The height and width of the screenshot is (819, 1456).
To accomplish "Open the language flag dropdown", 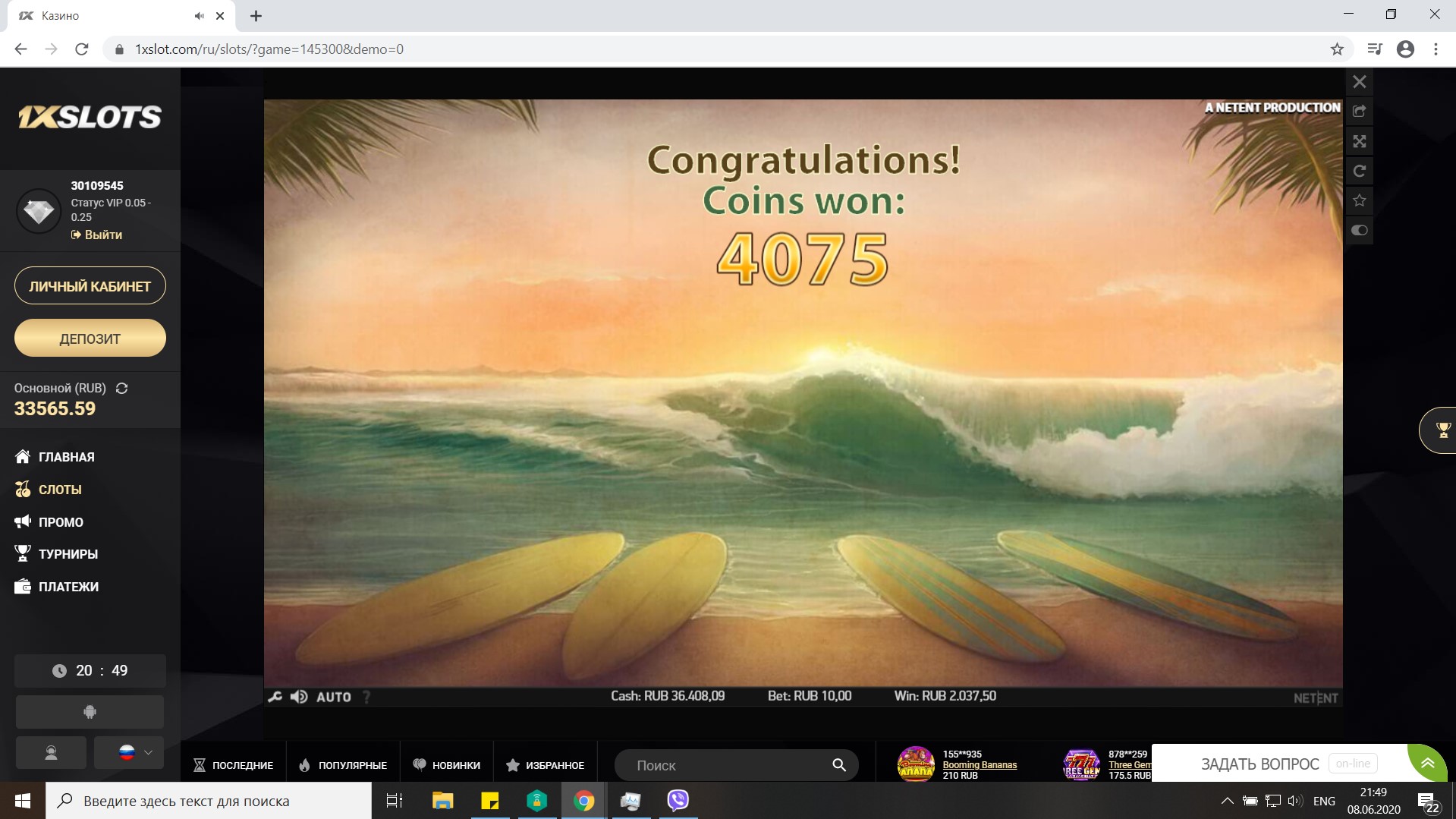I will pos(136,752).
